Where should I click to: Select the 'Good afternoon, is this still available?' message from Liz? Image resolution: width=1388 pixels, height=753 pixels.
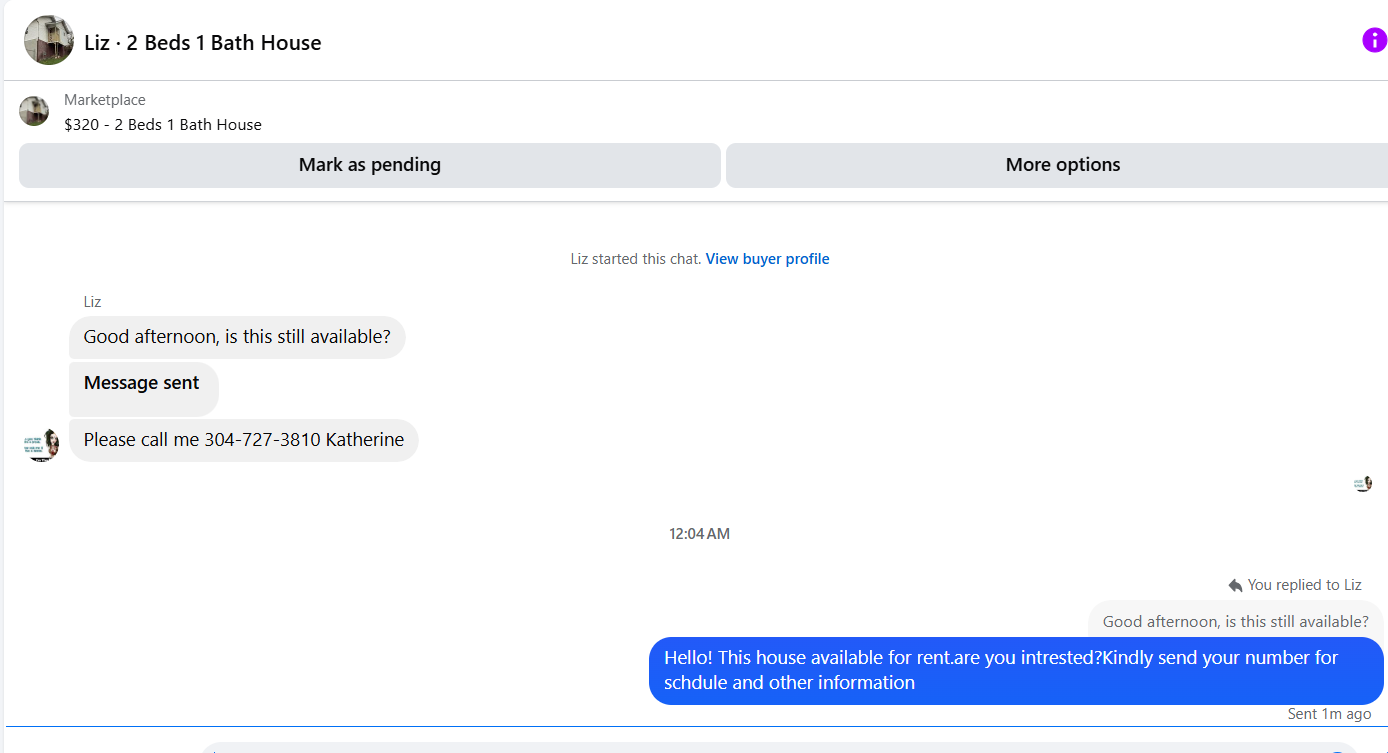tap(237, 337)
